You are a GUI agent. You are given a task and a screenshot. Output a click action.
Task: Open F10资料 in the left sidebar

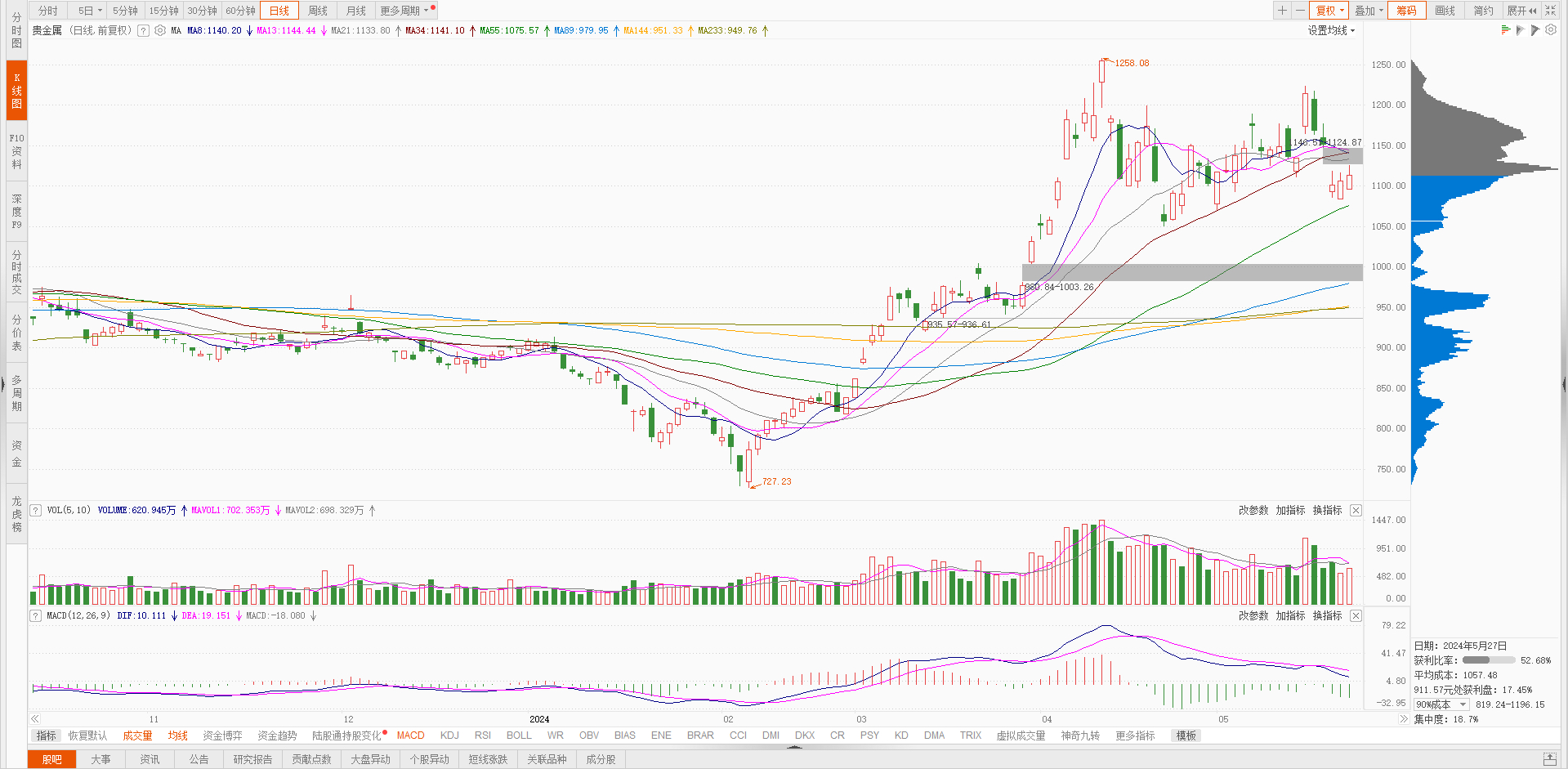pos(16,151)
